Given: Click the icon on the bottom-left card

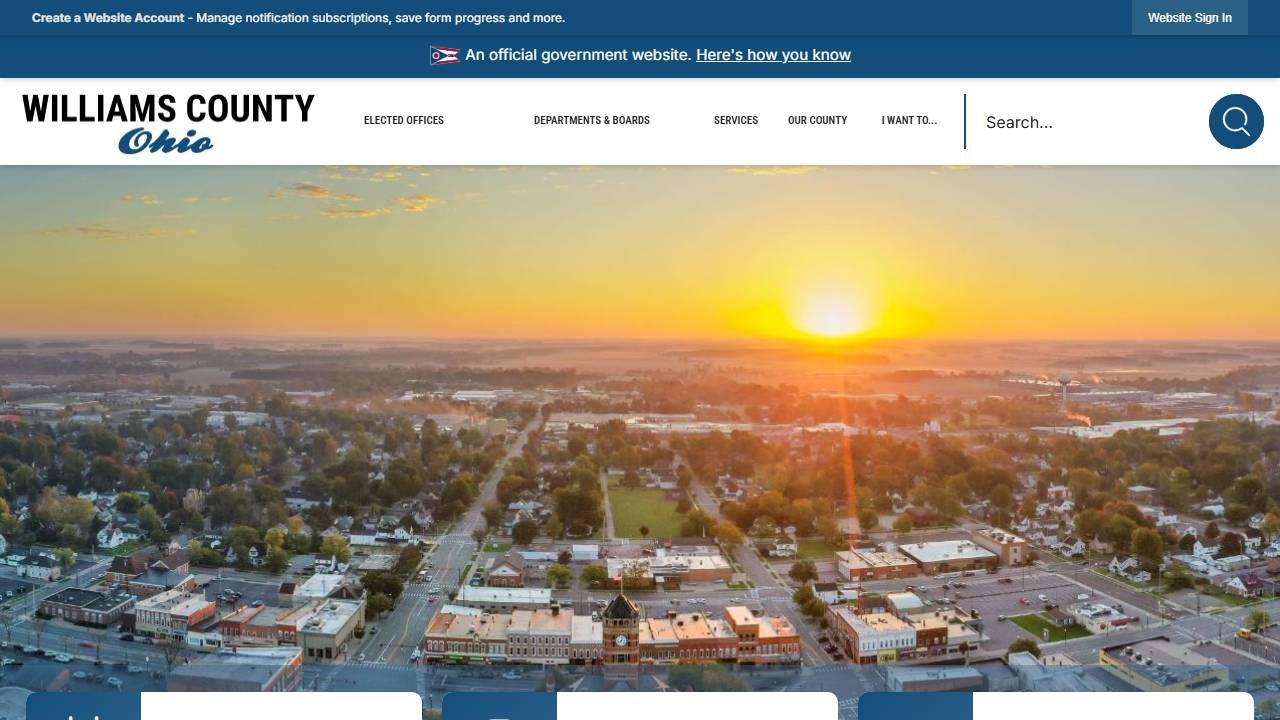Looking at the screenshot, I should (x=83, y=709).
